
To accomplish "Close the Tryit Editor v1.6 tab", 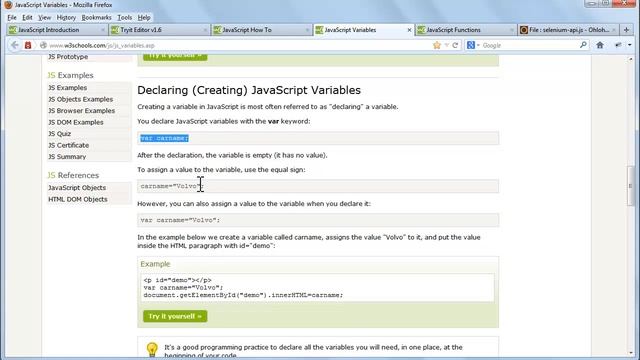I will 205,30.
